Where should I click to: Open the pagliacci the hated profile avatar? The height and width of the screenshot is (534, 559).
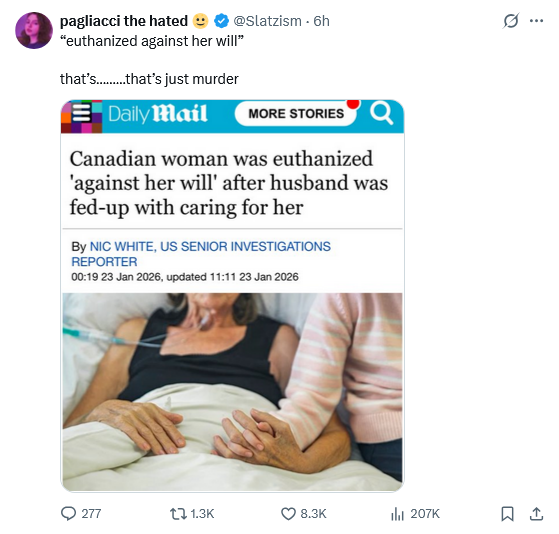34,30
